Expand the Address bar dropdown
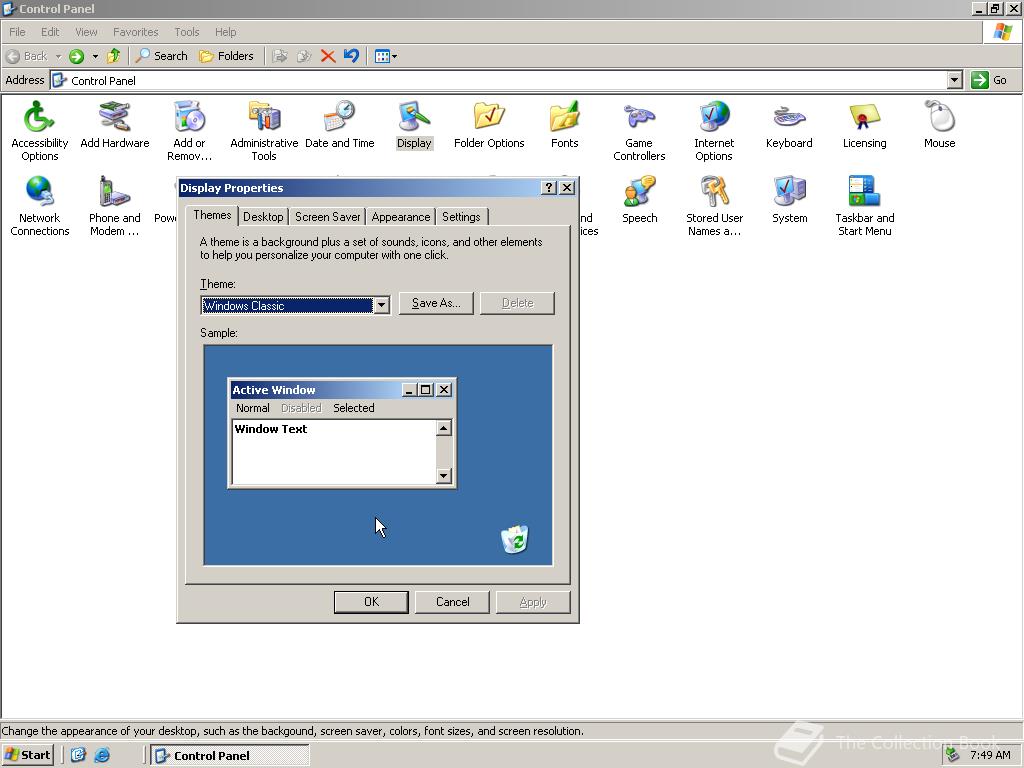 [x=955, y=80]
